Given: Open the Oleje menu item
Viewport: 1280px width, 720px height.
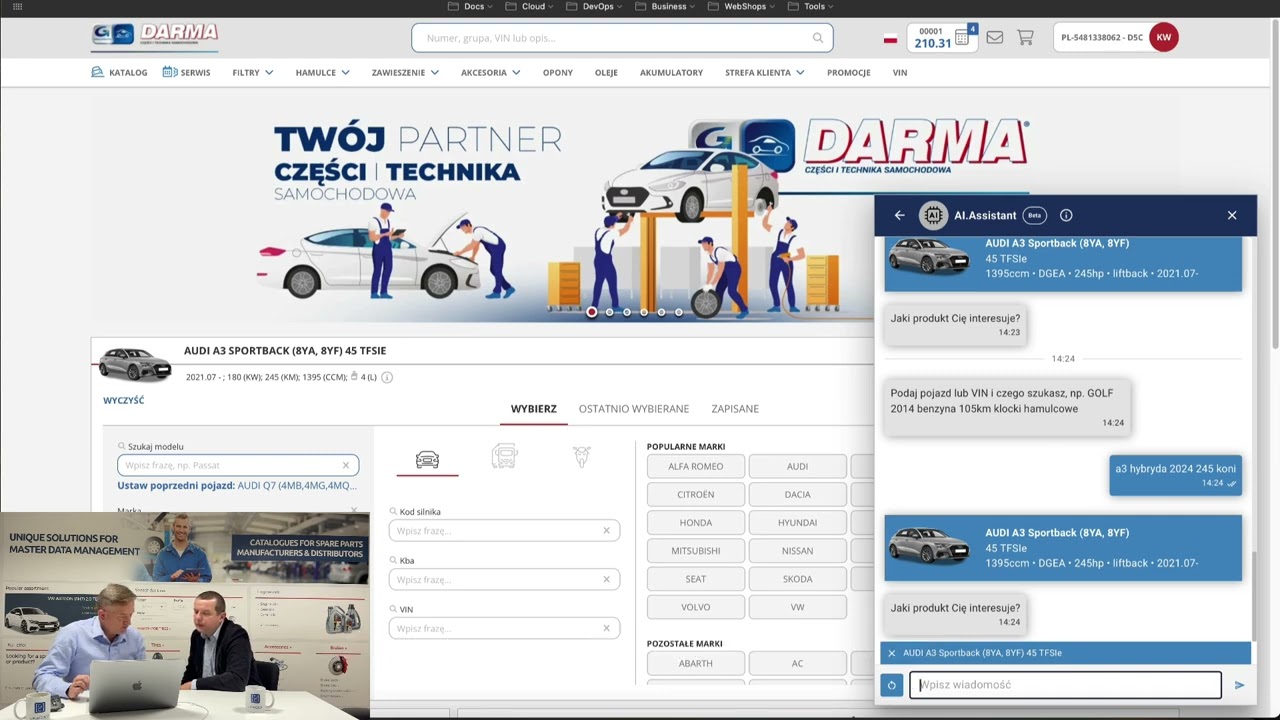Looking at the screenshot, I should click(606, 73).
